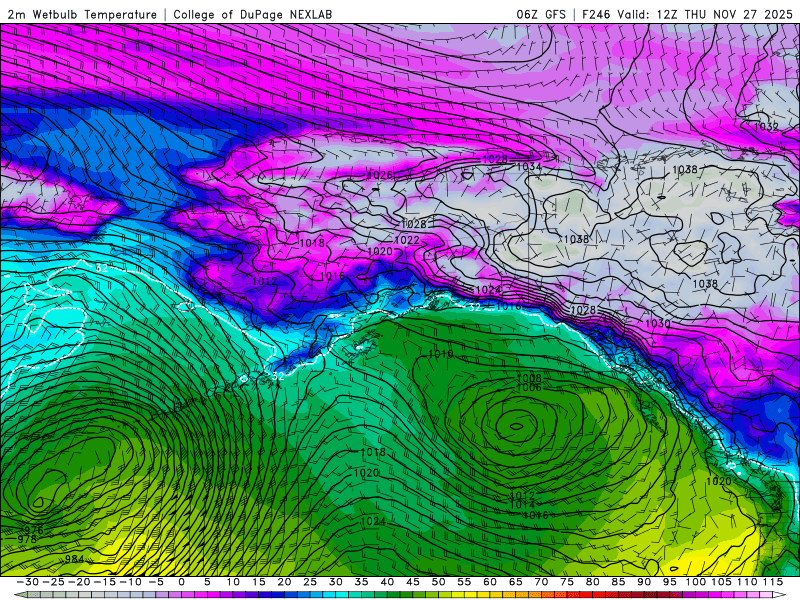
Task: Select the 1006 isobar label
Action: coord(529,387)
